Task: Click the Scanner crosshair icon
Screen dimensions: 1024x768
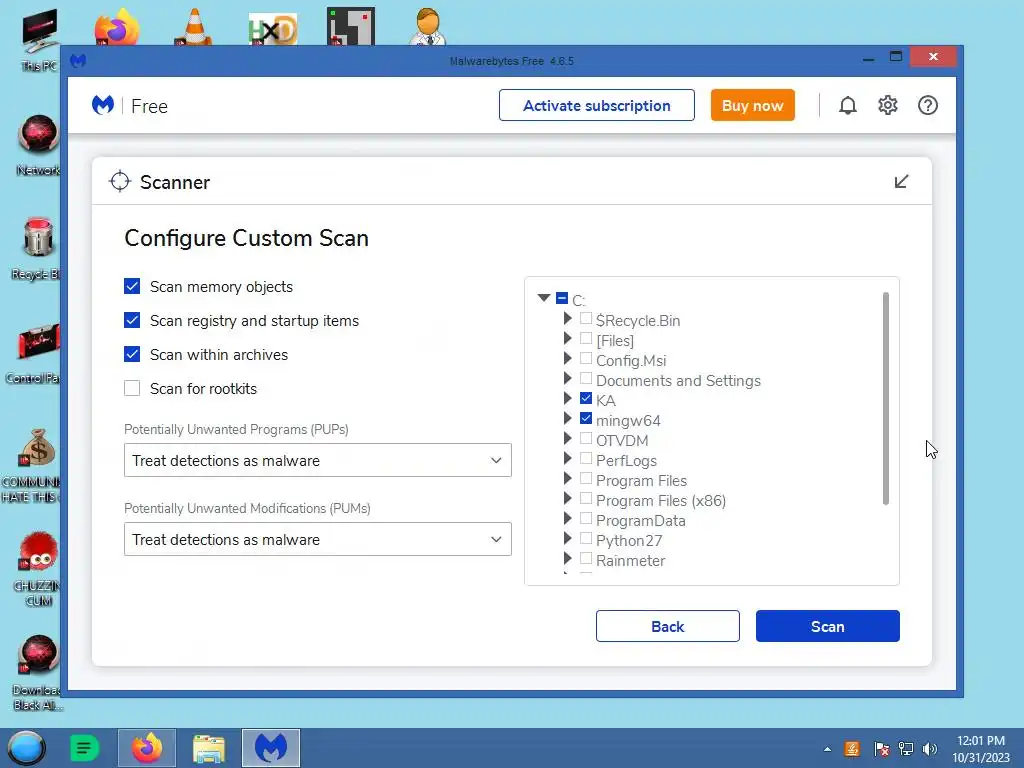Action: coord(120,182)
